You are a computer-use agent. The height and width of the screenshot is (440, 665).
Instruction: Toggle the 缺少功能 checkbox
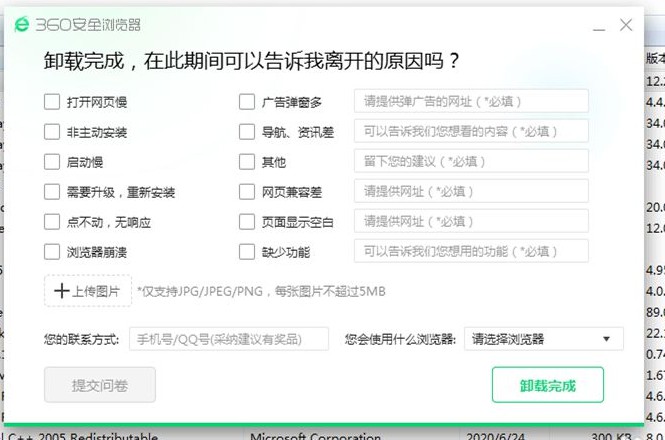pyautogui.click(x=247, y=251)
